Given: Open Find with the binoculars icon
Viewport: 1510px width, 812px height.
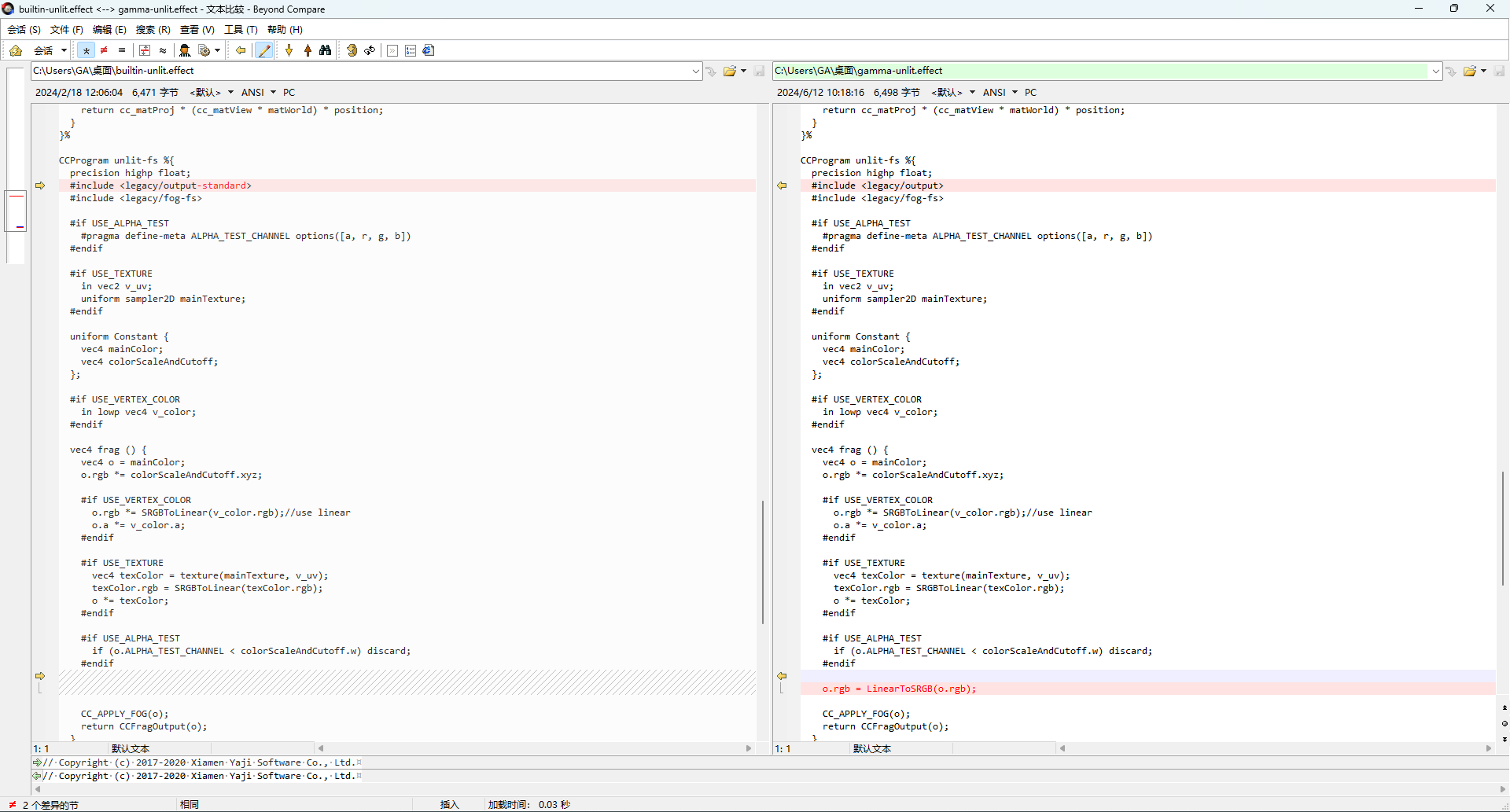Looking at the screenshot, I should [x=325, y=50].
